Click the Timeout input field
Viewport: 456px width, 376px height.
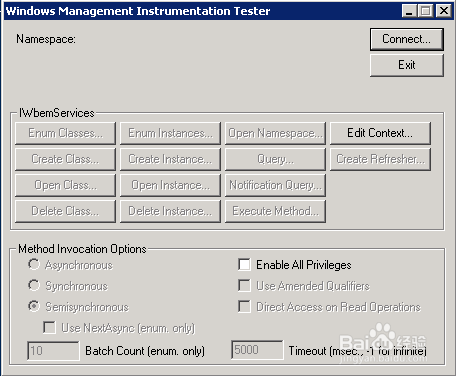click(257, 350)
